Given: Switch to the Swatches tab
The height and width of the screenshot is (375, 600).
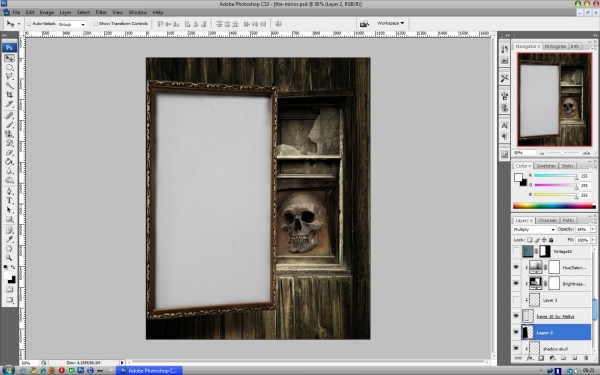Looking at the screenshot, I should tap(546, 166).
